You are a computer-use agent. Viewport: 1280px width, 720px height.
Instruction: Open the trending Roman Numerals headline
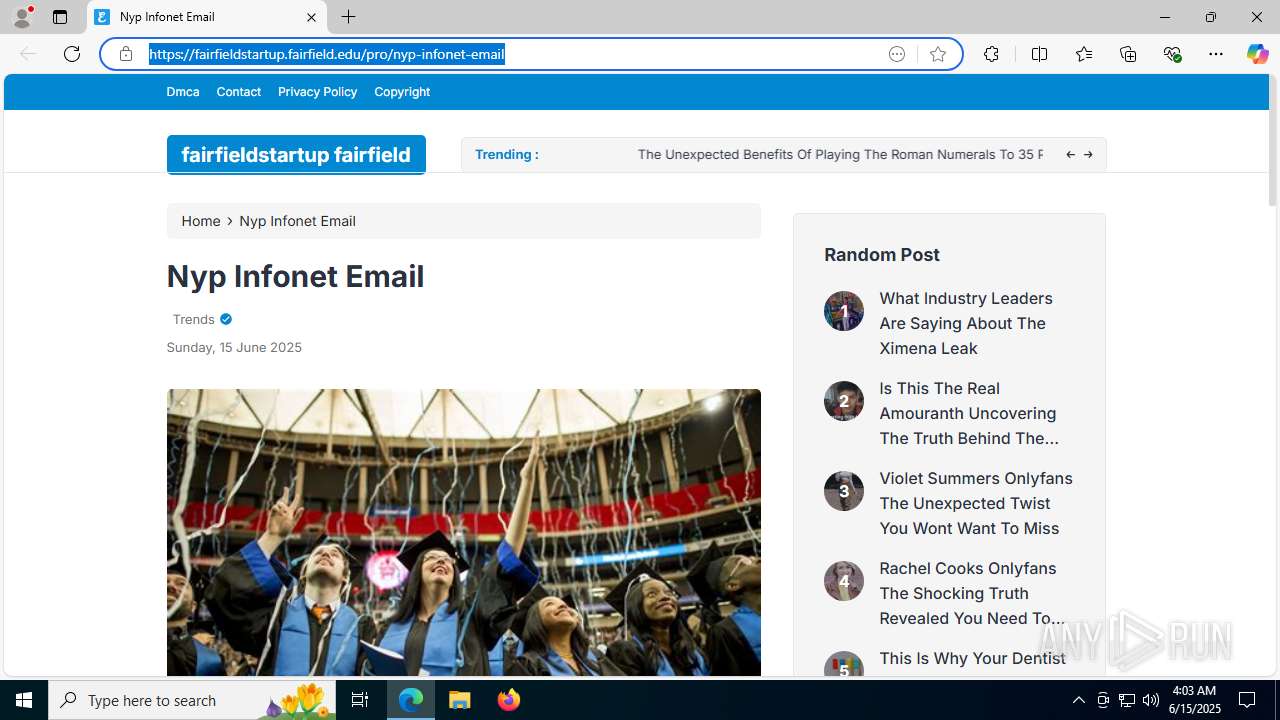[840, 155]
